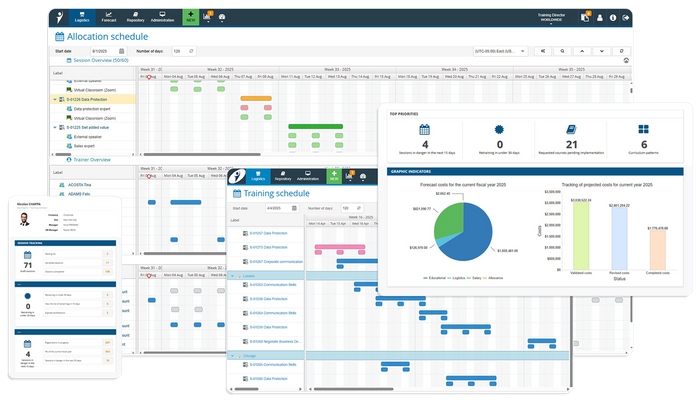The height and width of the screenshot is (402, 700).
Task: Click the green Validated costs bar
Action: [576, 235]
